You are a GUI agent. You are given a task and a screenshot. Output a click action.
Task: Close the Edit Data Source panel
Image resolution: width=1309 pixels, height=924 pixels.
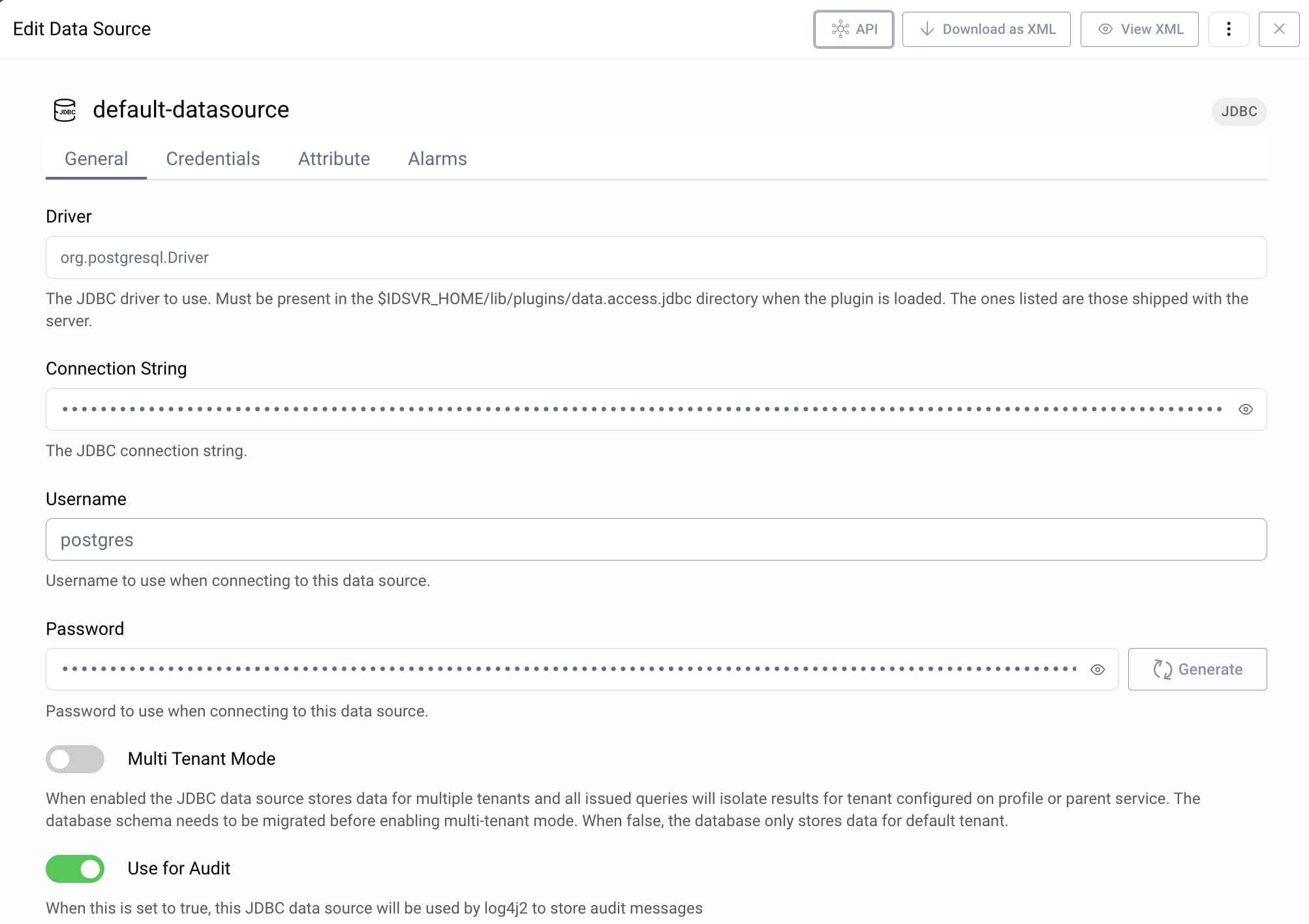pos(1278,29)
